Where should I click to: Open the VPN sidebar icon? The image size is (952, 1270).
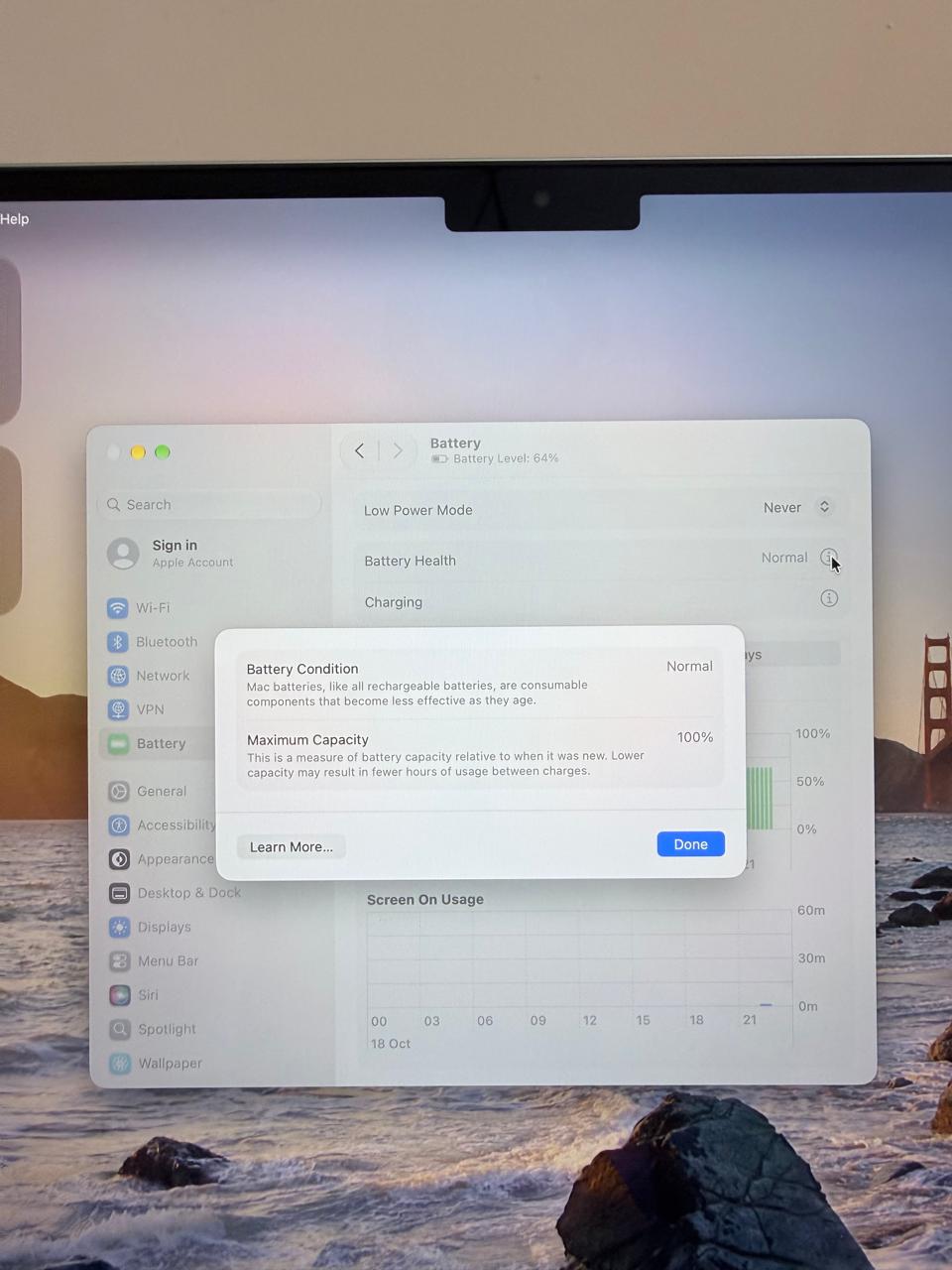point(118,709)
